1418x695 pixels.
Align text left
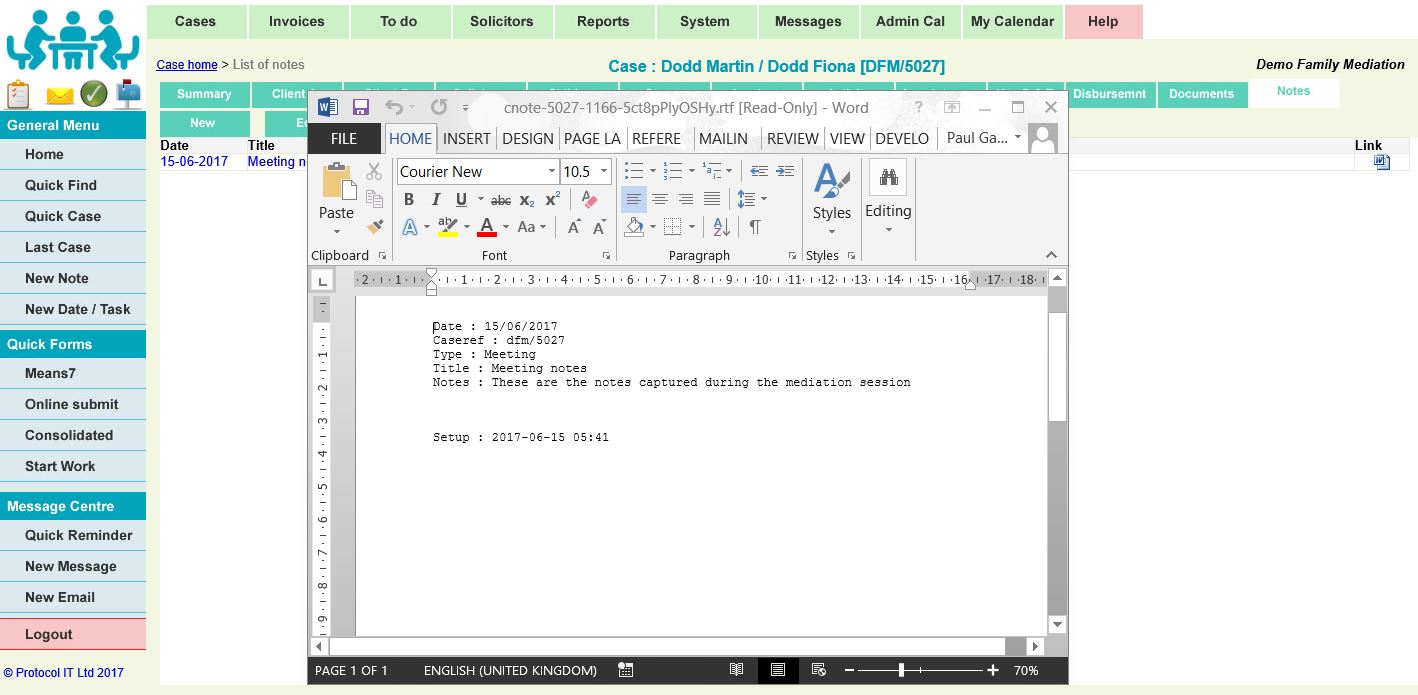(633, 199)
